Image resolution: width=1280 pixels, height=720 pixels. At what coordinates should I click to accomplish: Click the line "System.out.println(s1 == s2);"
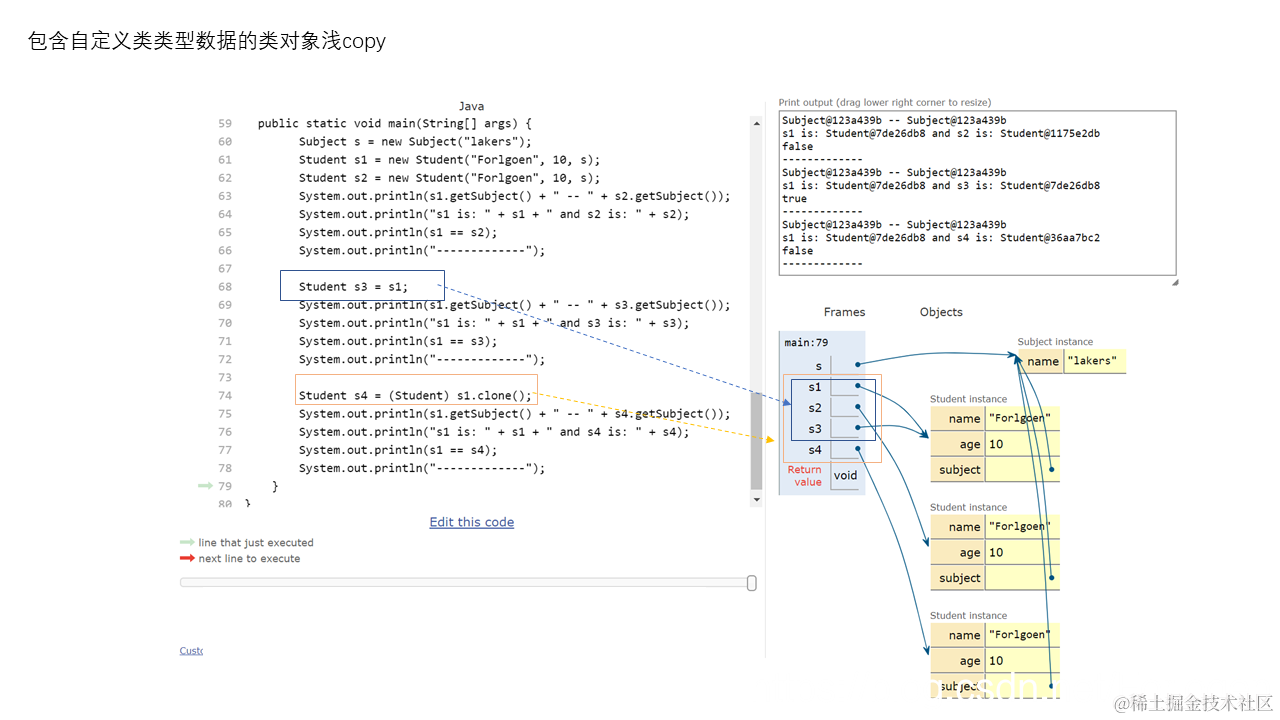tap(397, 232)
